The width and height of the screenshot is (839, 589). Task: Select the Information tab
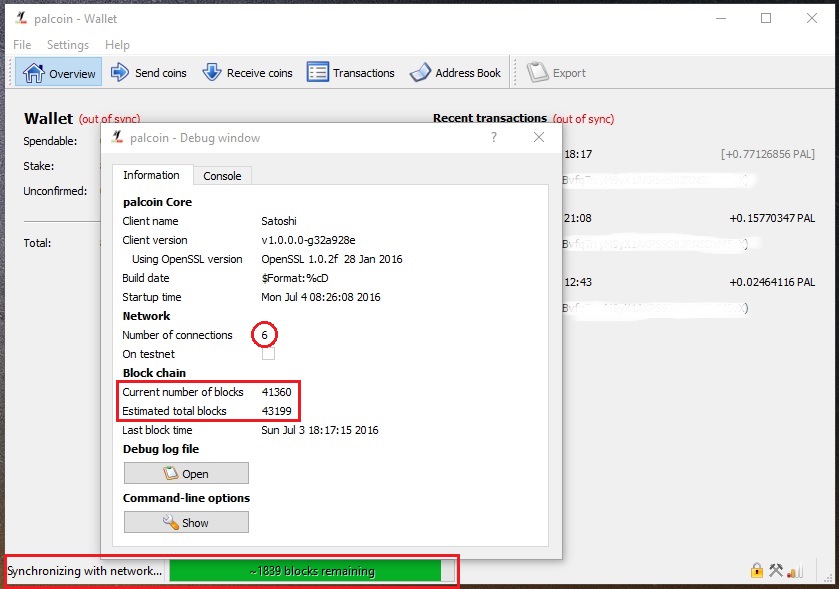click(x=151, y=175)
